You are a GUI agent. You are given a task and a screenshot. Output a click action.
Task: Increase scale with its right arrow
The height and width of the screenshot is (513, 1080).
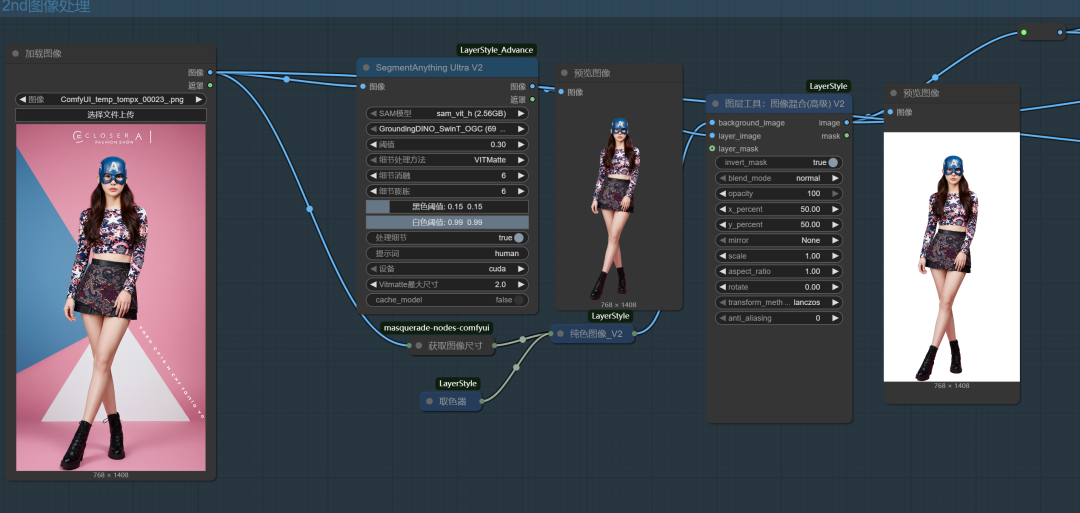[x=835, y=255]
